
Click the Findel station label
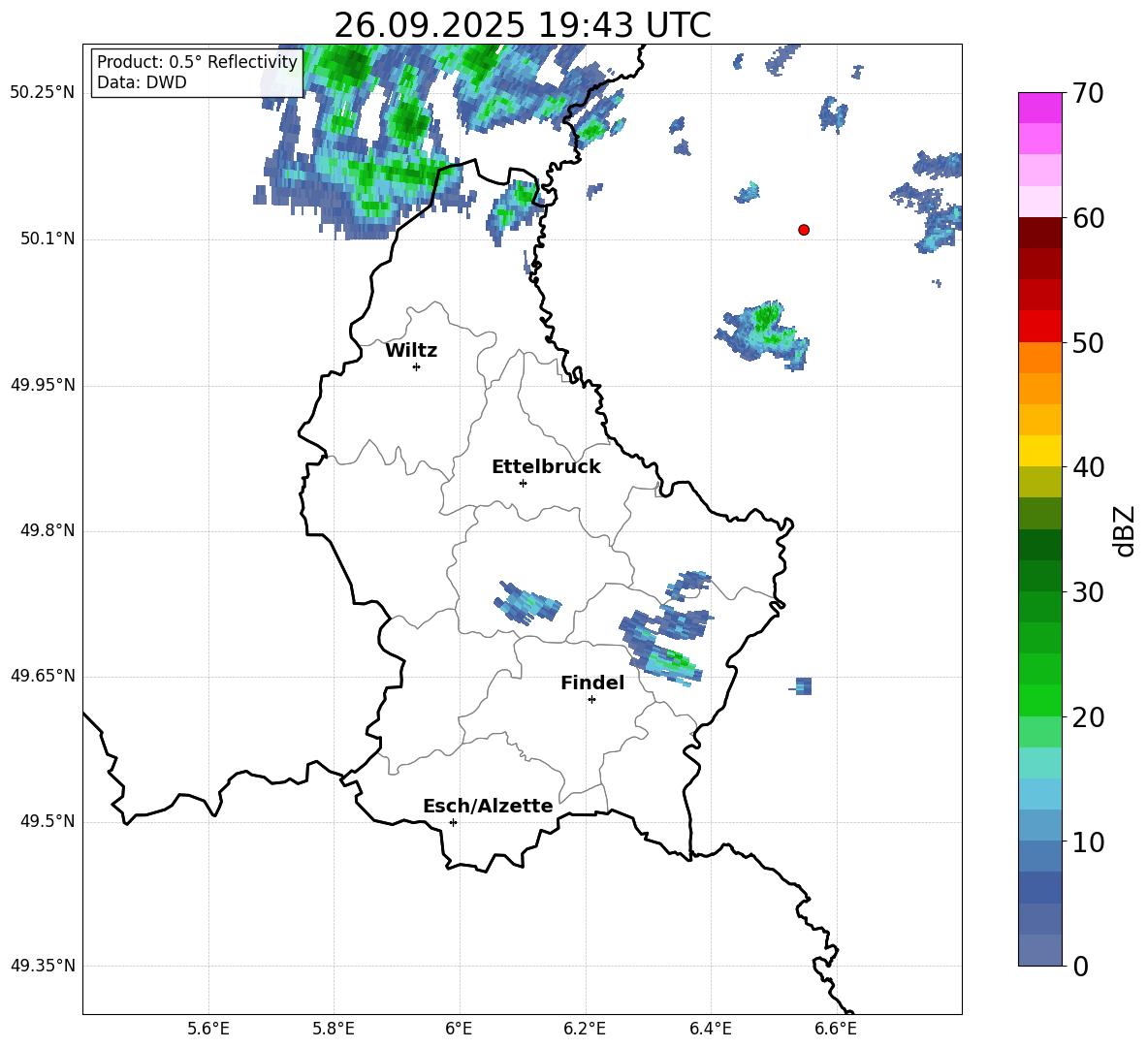592,683
